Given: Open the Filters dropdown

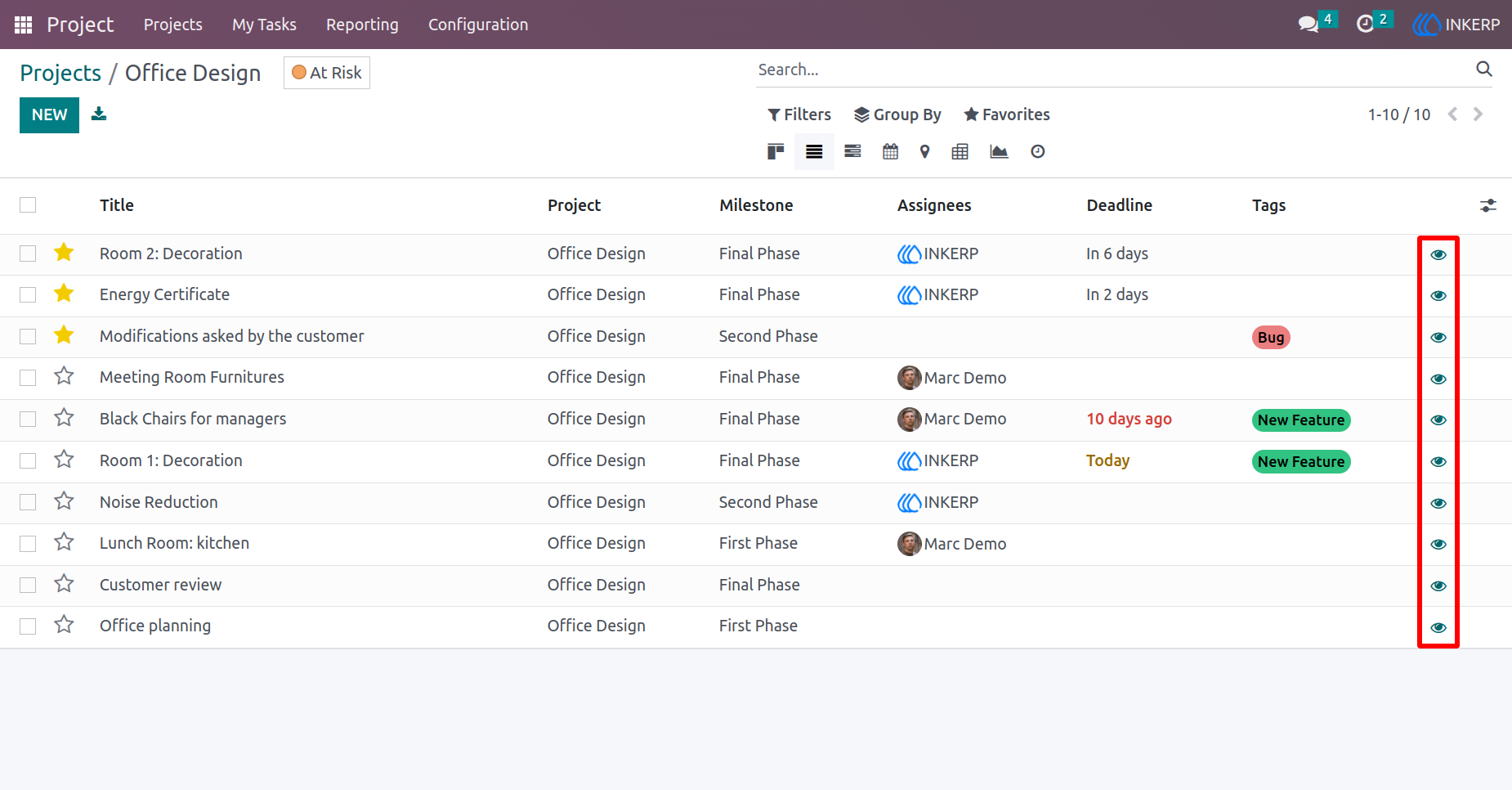Looking at the screenshot, I should click(799, 114).
